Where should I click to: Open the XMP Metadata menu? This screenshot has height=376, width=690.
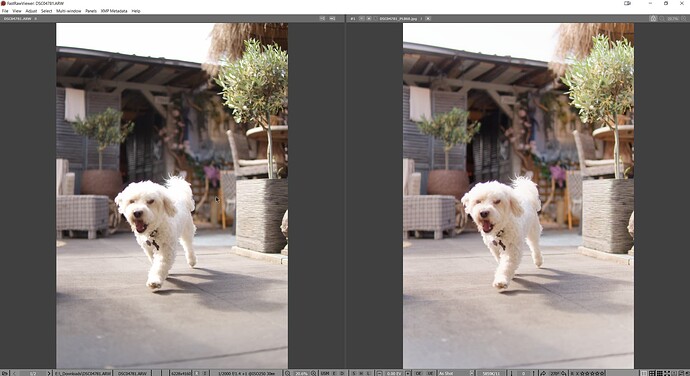[x=114, y=11]
